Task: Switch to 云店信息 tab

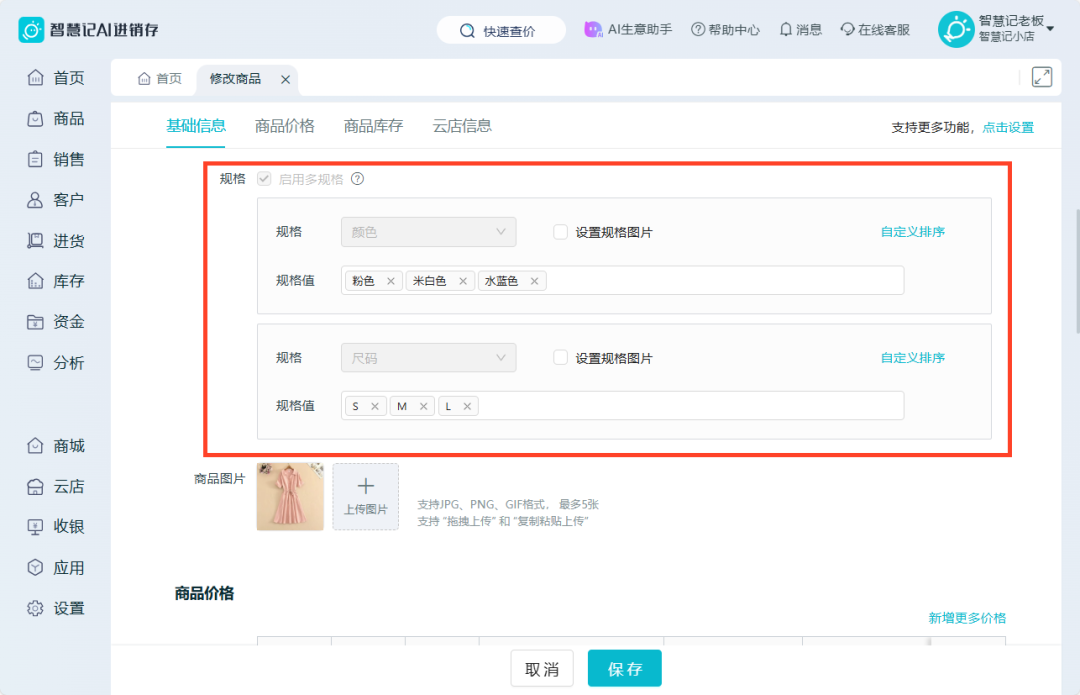Action: [462, 126]
